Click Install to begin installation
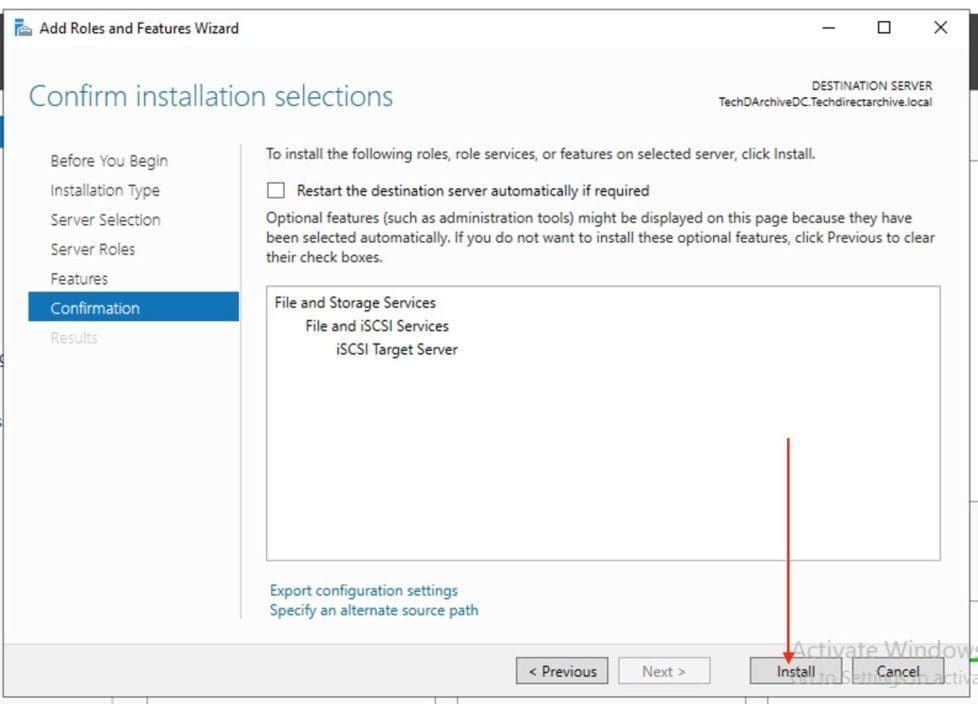 [x=796, y=671]
